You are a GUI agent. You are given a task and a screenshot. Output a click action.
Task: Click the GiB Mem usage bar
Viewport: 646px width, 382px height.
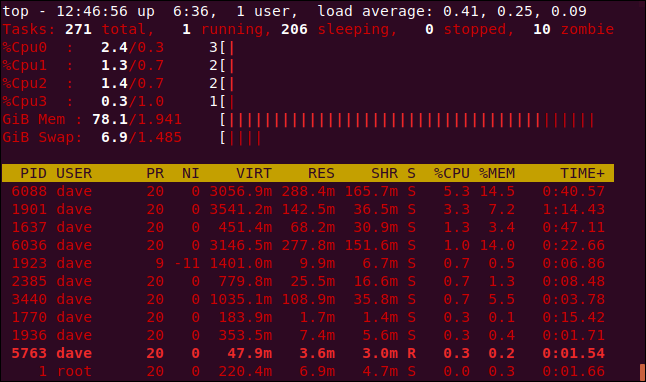pyautogui.click(x=408, y=120)
